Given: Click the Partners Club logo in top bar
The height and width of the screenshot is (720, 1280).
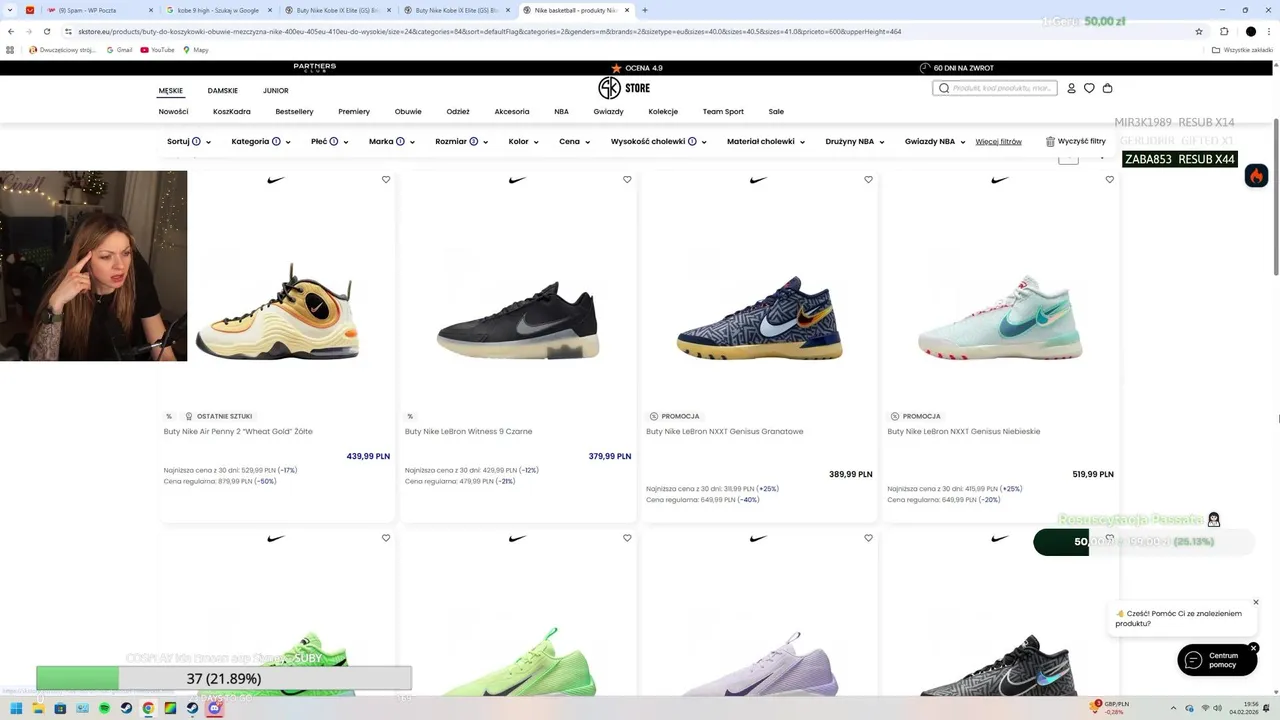Looking at the screenshot, I should [315, 68].
